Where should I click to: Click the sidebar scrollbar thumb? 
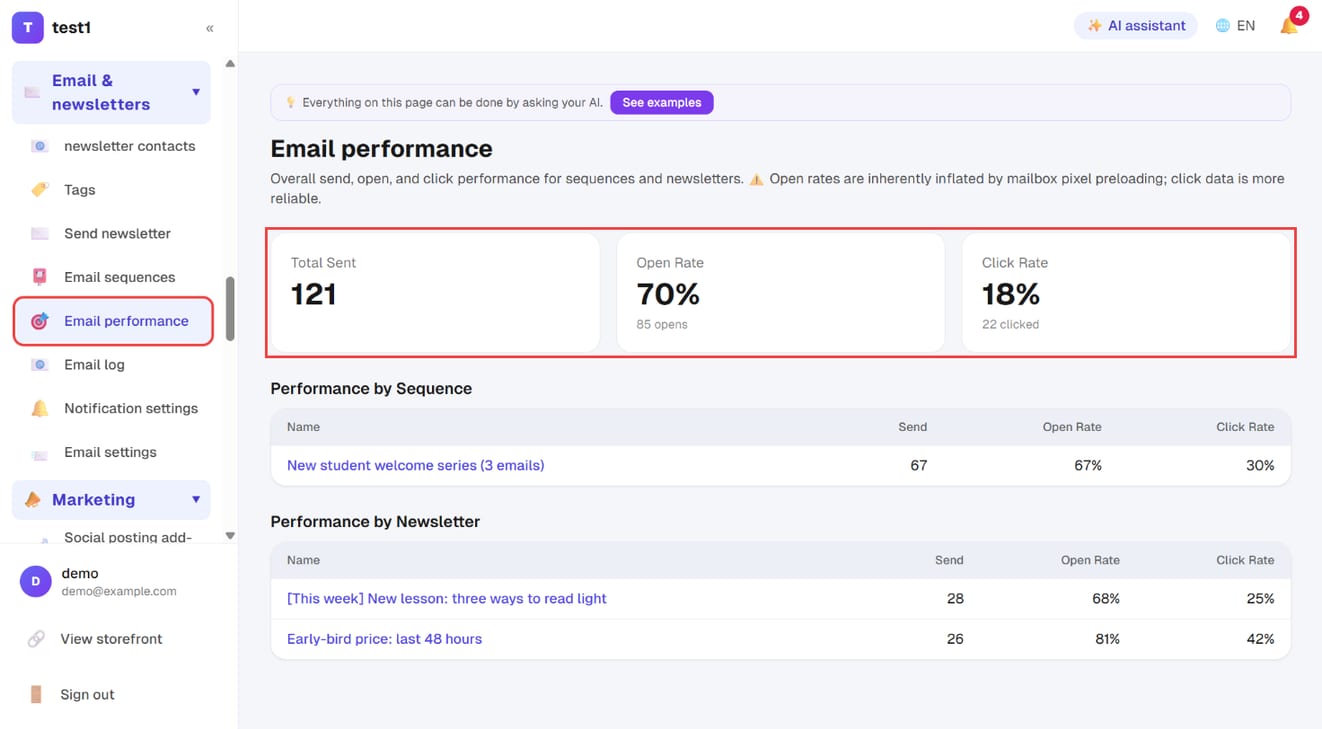click(230, 309)
